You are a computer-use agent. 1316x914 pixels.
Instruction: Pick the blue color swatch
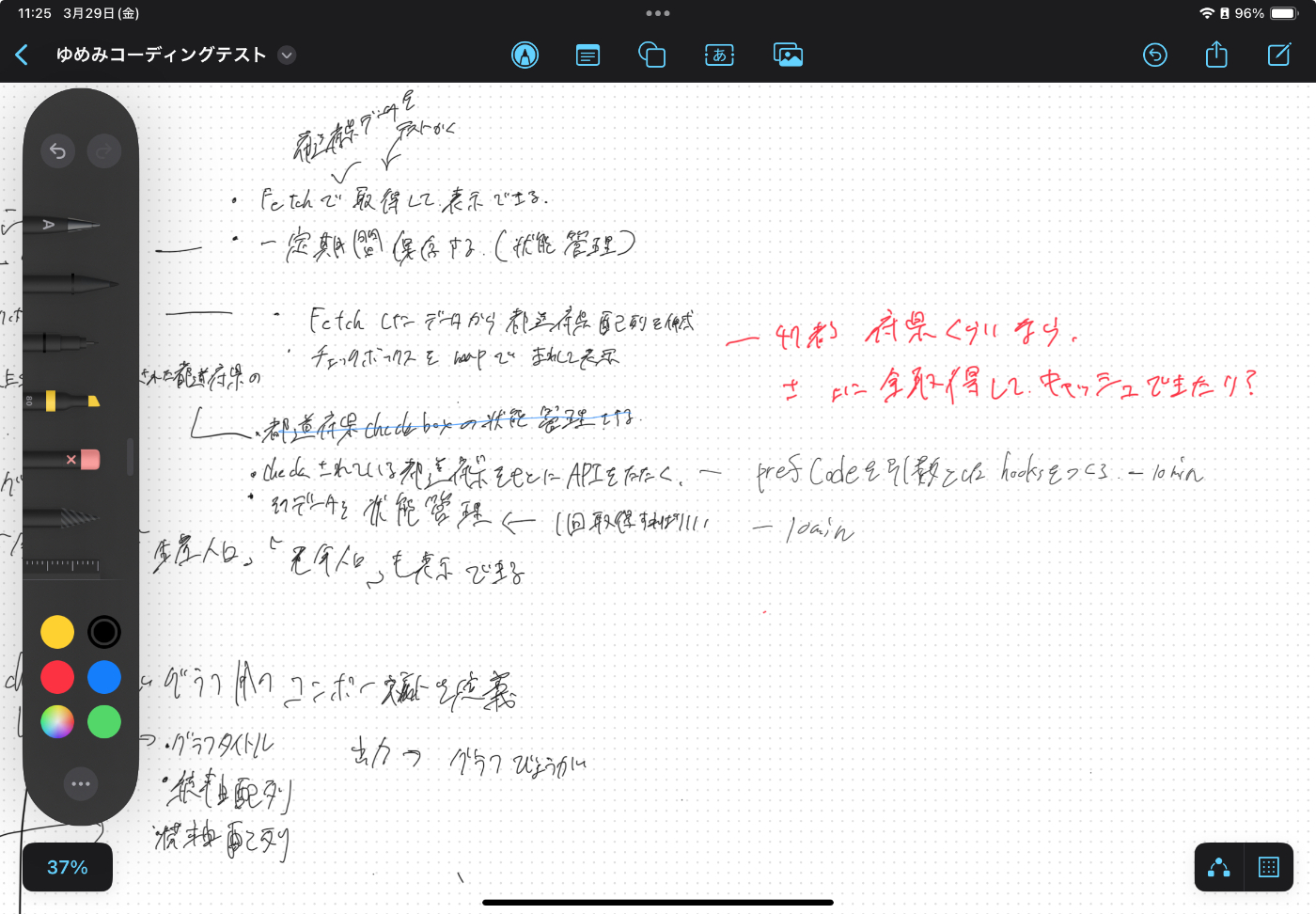(x=104, y=677)
